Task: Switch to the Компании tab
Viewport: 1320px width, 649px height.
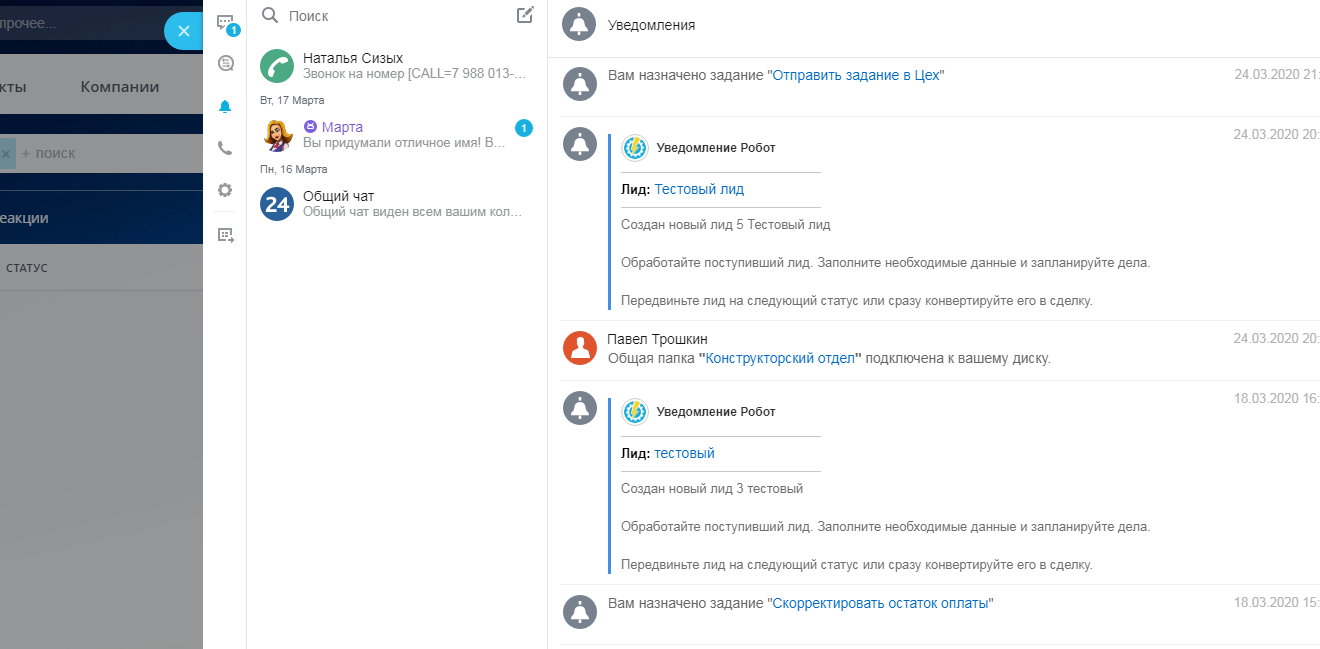Action: coord(120,86)
